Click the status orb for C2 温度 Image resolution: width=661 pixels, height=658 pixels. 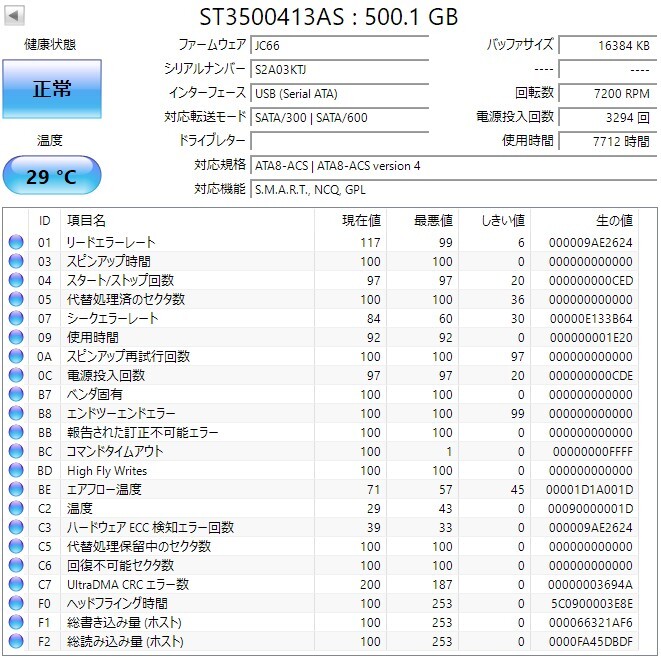click(16, 508)
